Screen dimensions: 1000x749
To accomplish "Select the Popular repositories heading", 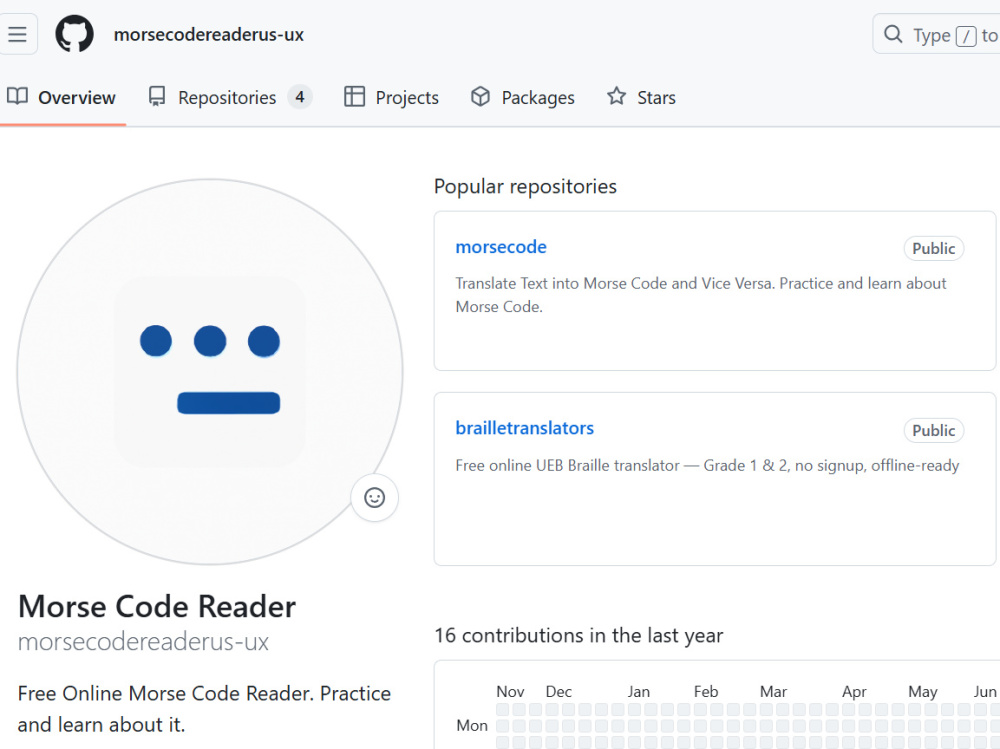I will tap(526, 186).
